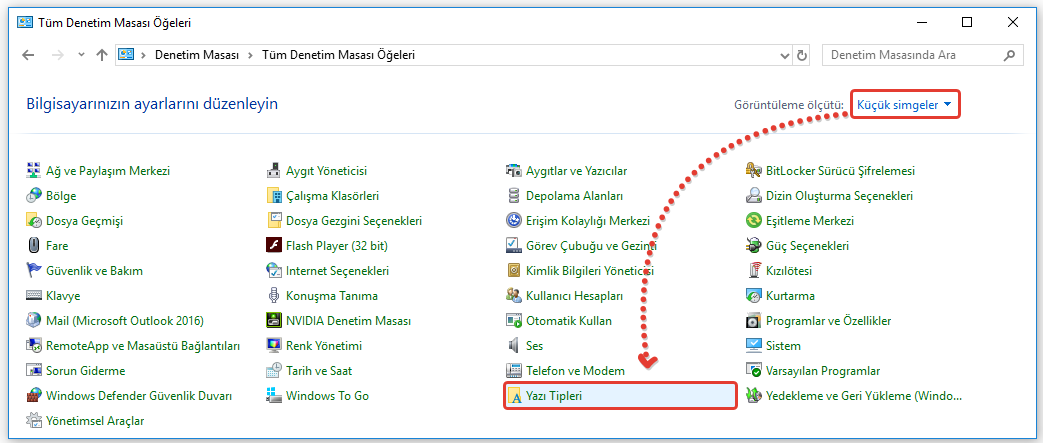Viewport: 1043px width, 443px height.
Task: Click the Fare mouse icon
Action: tap(34, 246)
